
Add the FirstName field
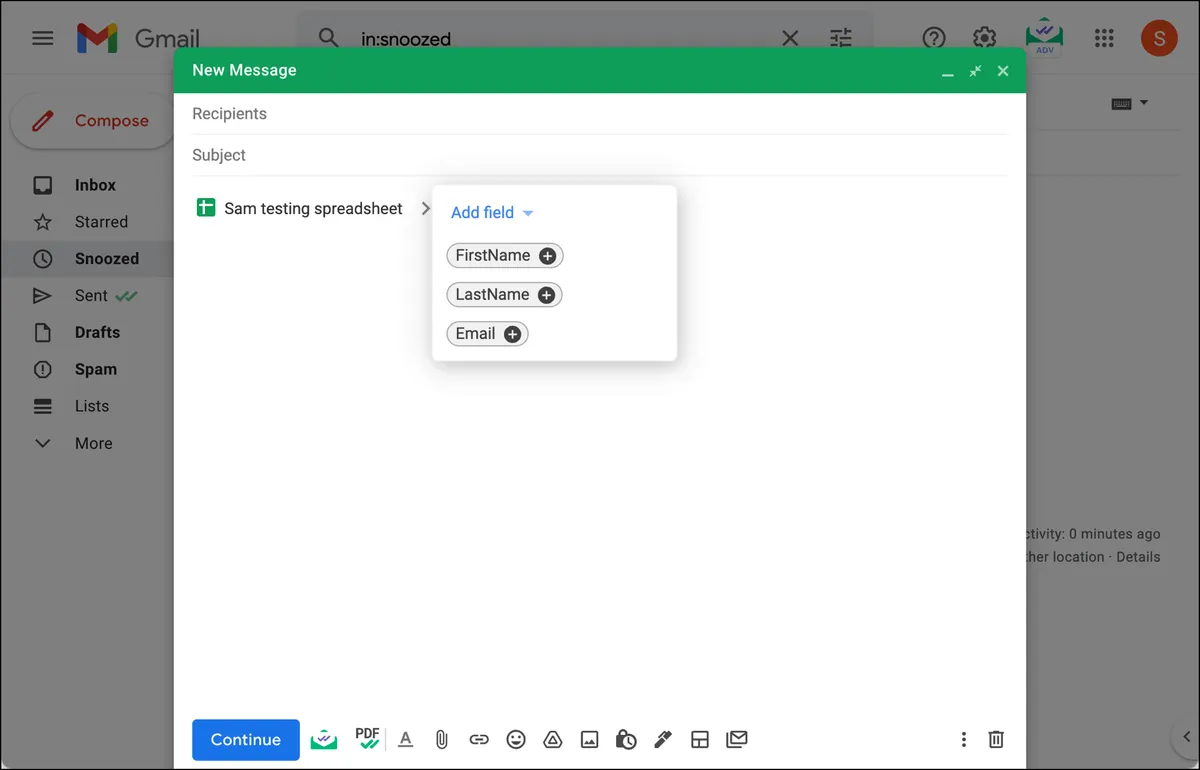[505, 256]
